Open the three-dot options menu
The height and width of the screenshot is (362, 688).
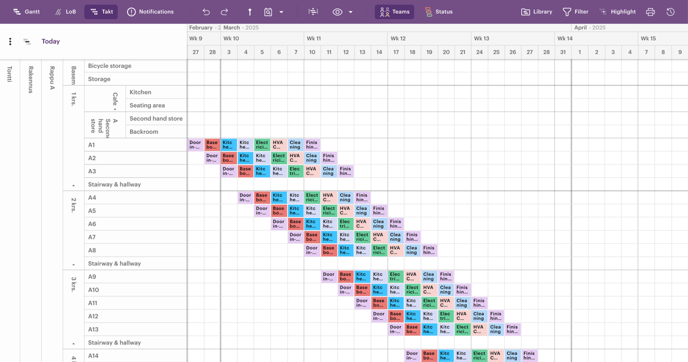point(10,41)
